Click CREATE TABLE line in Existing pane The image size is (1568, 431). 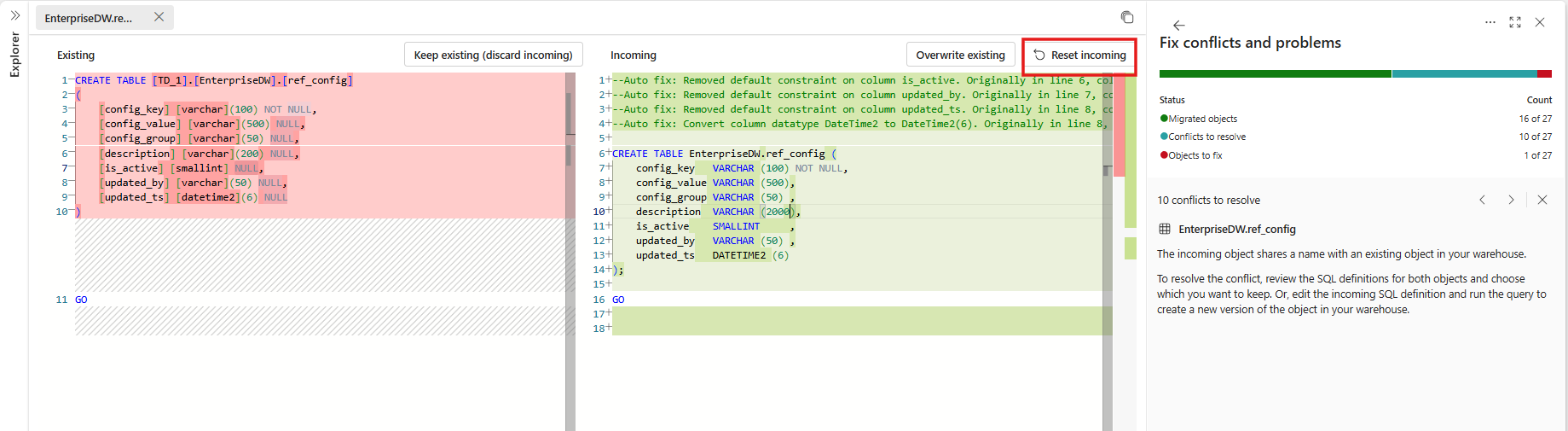214,80
